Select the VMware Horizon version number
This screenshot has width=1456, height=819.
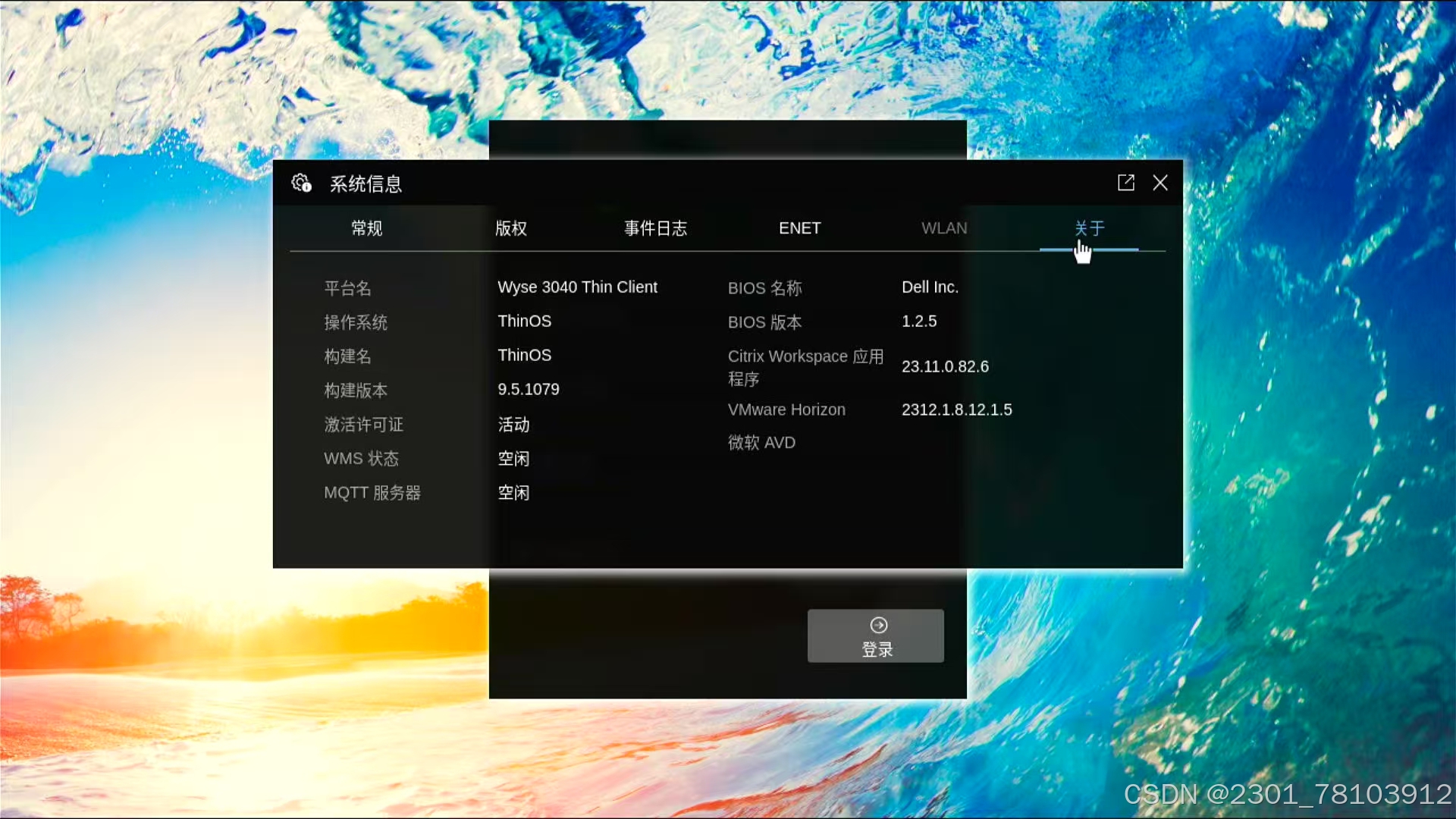click(956, 410)
